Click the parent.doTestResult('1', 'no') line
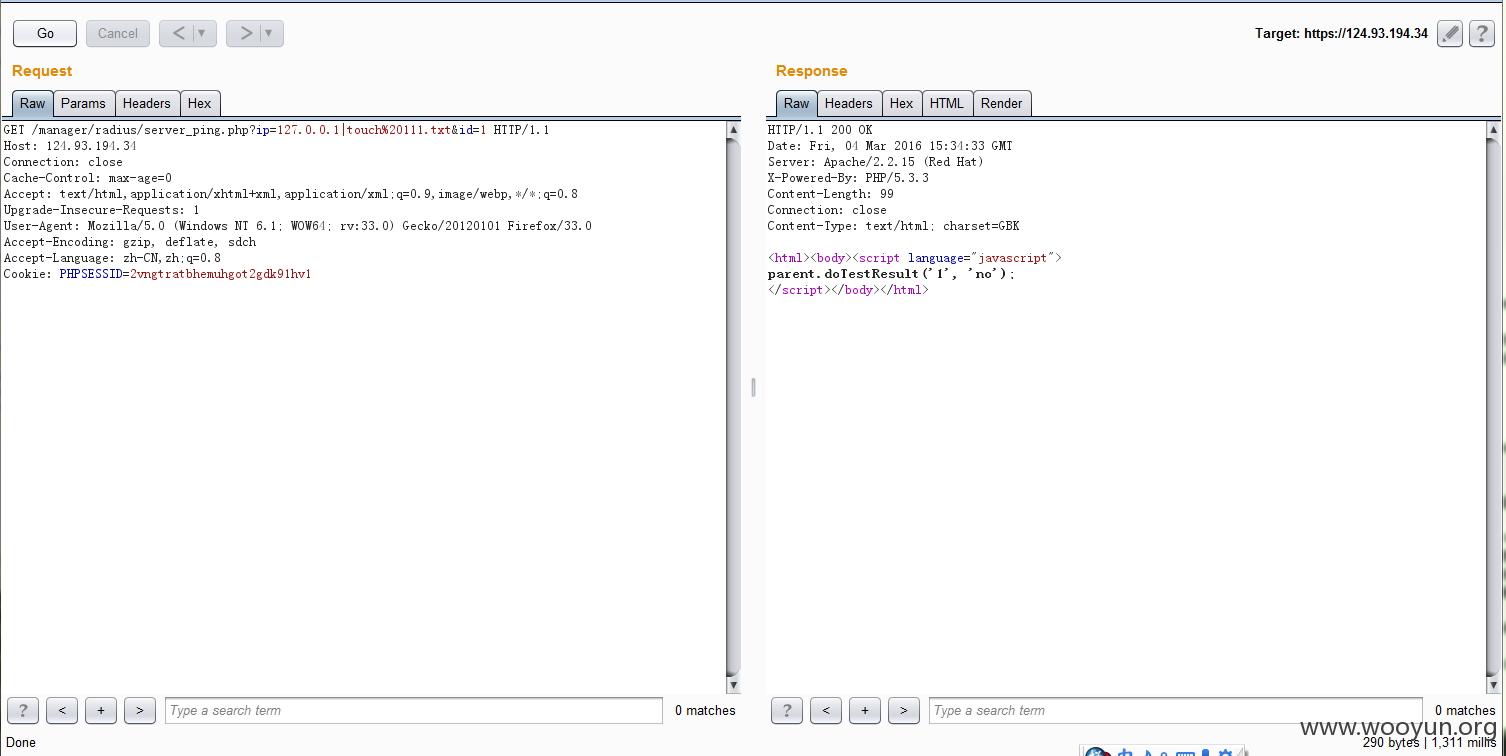This screenshot has height=756, width=1506. click(892, 274)
